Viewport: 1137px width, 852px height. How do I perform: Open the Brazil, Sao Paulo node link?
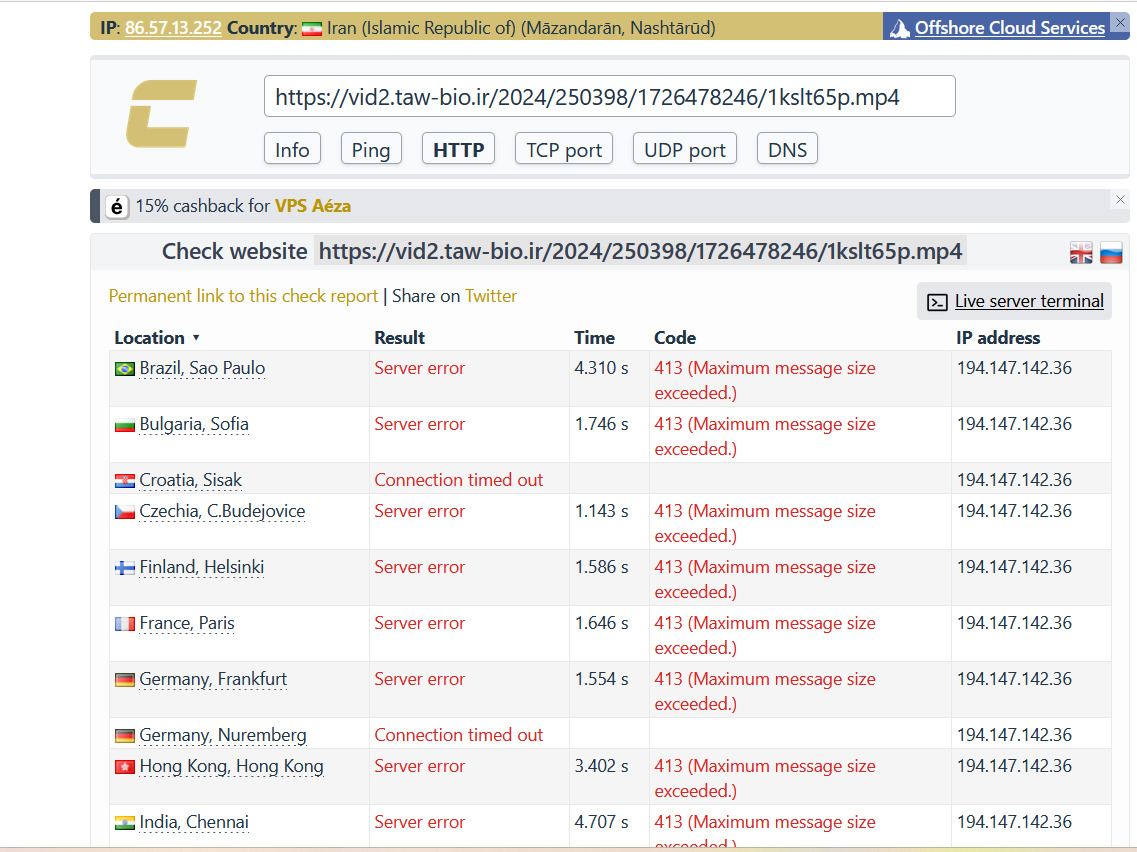(202, 368)
